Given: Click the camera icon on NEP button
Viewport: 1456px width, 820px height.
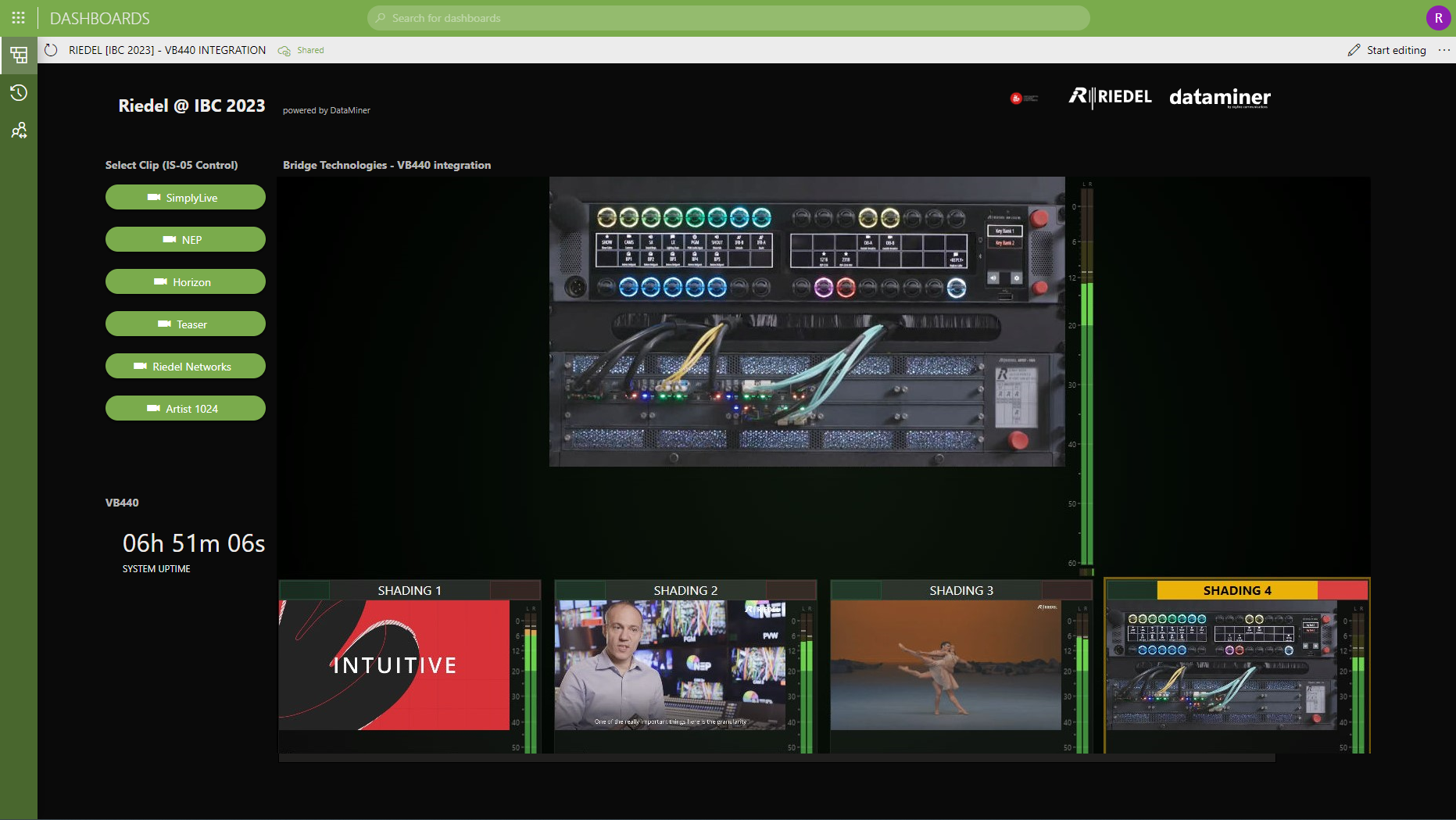Looking at the screenshot, I should (169, 240).
